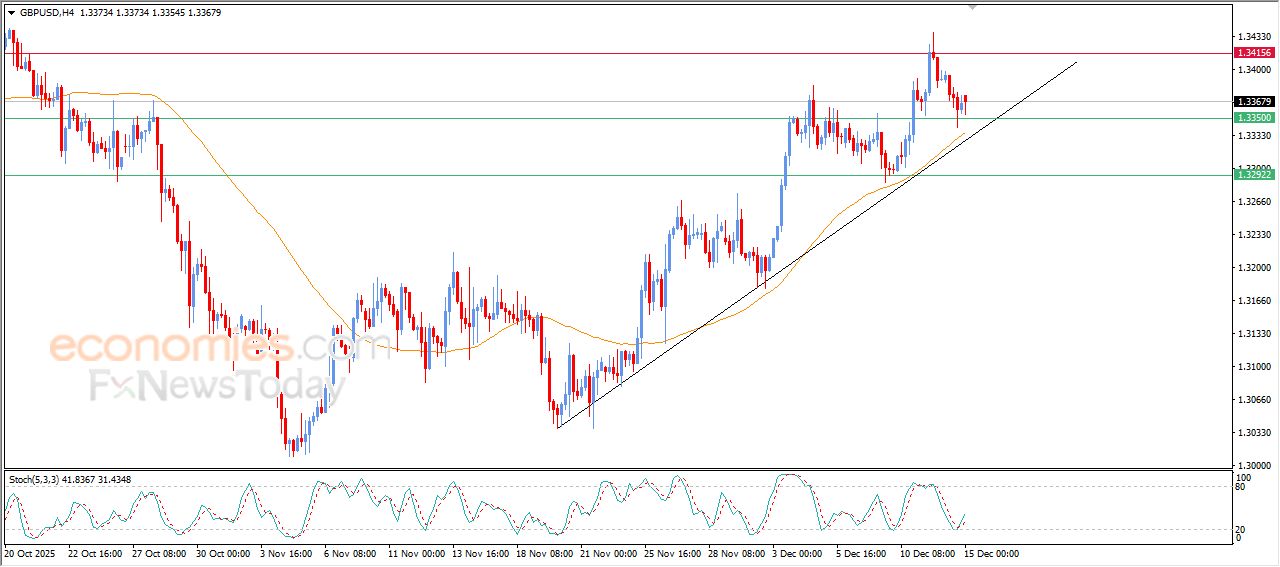Click the green 1.33500 price level tag
The image size is (1280, 567).
1254,118
